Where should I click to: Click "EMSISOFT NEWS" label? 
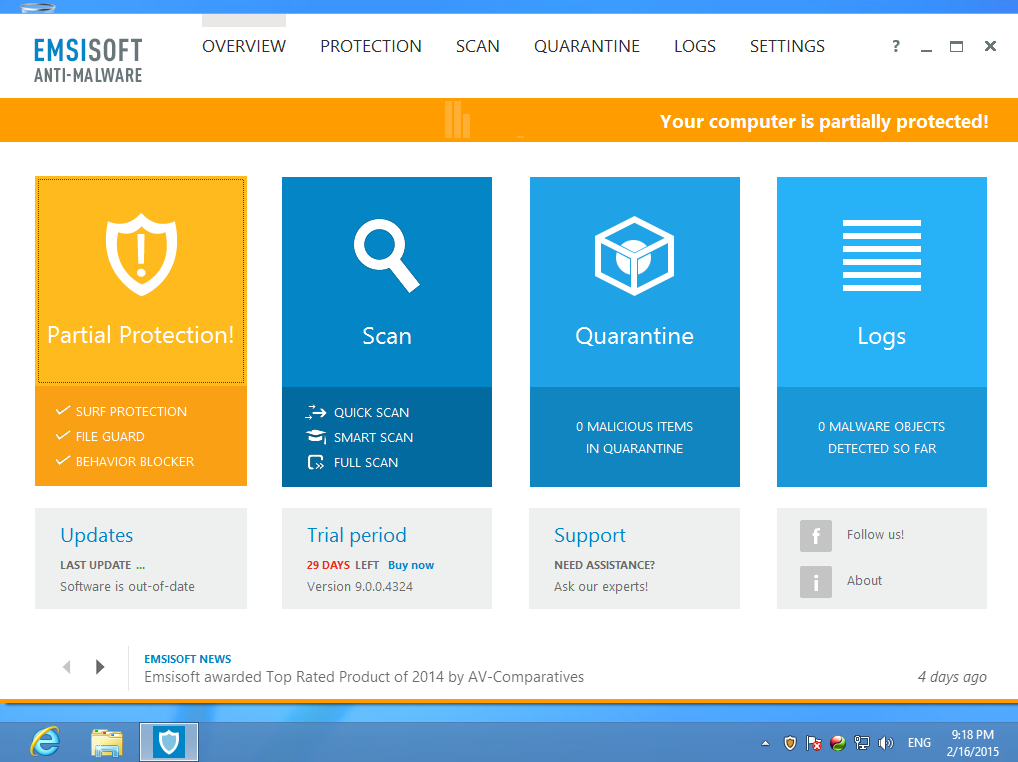coord(188,659)
